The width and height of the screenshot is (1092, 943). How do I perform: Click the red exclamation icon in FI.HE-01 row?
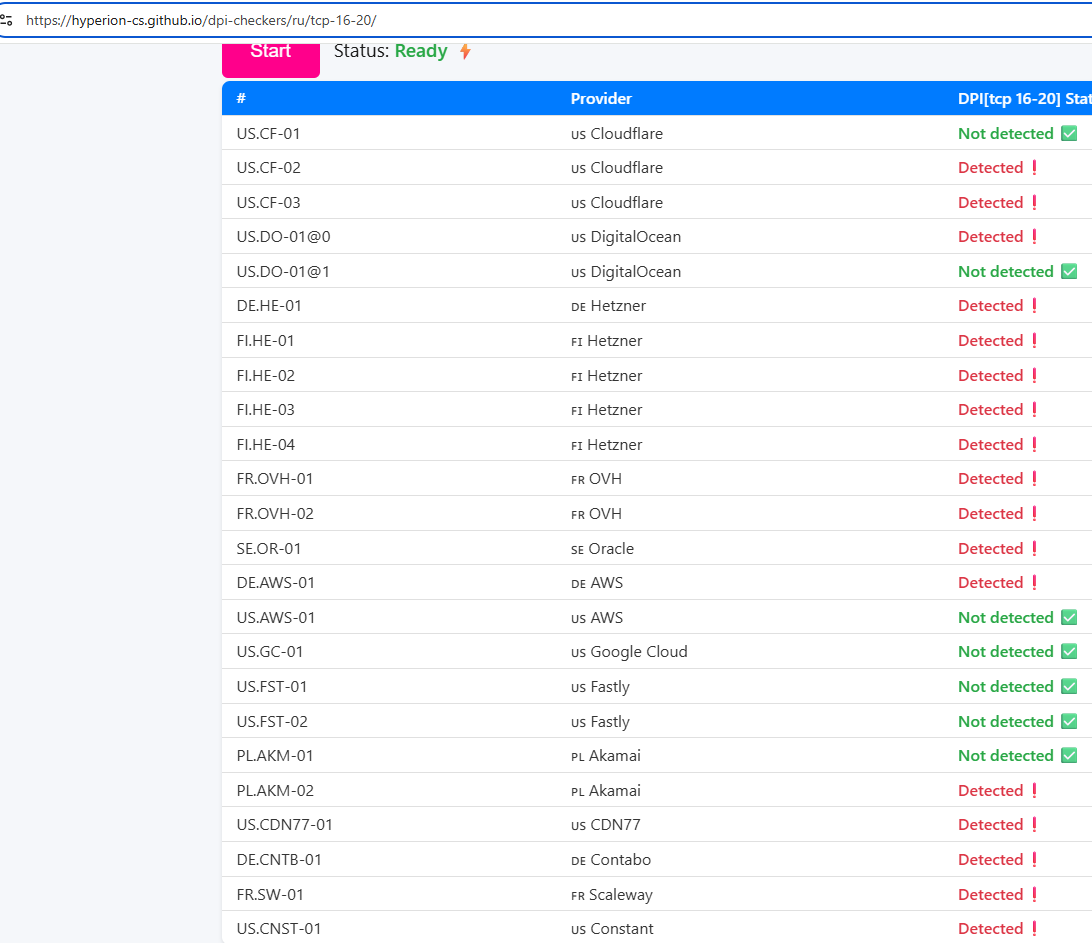1034,341
